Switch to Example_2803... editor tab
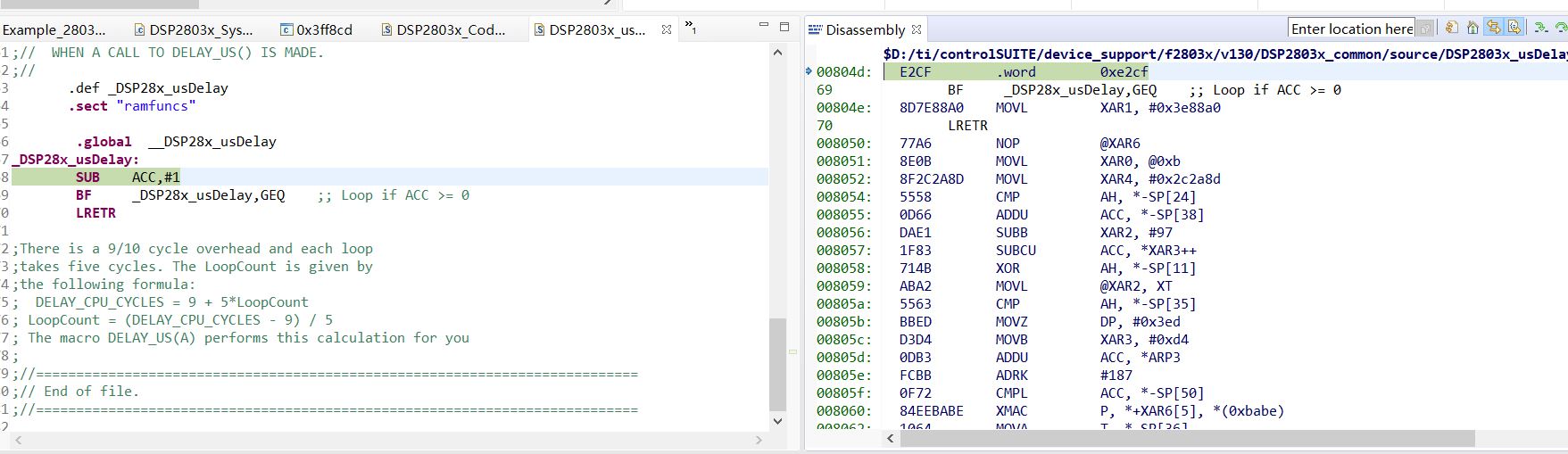The width and height of the screenshot is (1568, 454). pyautogui.click(x=54, y=29)
